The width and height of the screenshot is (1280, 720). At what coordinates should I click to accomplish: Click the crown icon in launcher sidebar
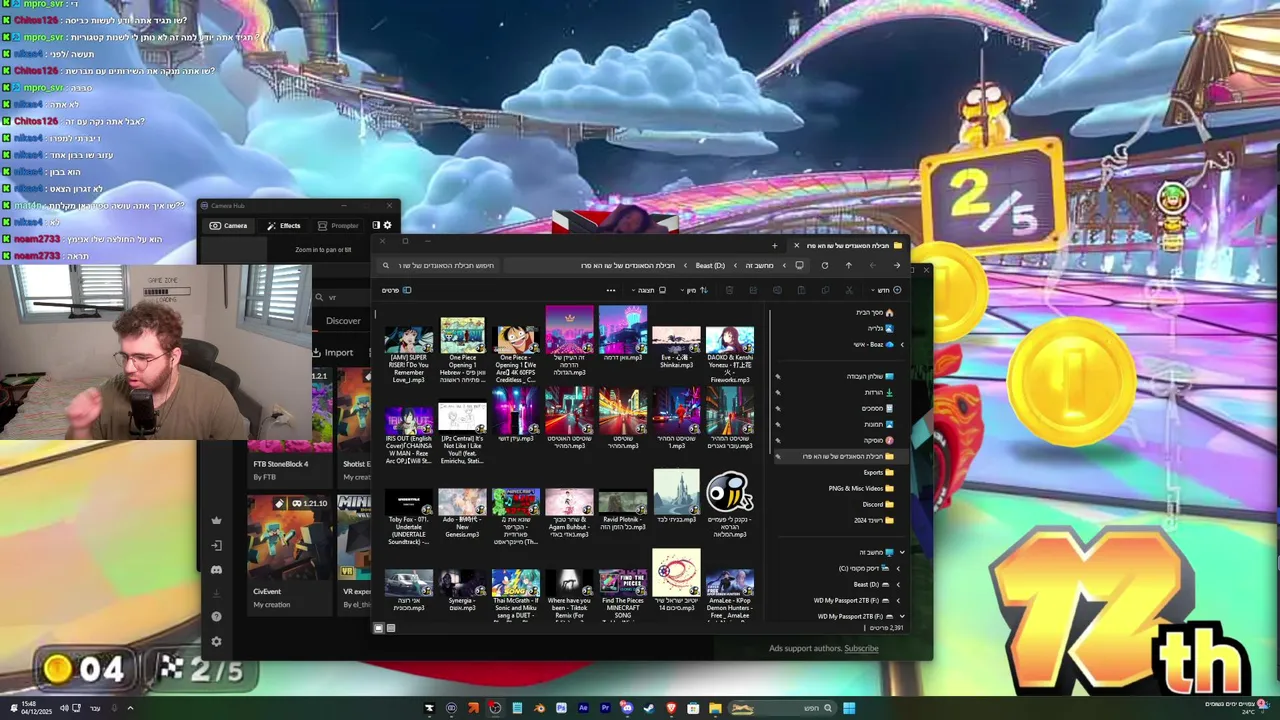pos(216,521)
